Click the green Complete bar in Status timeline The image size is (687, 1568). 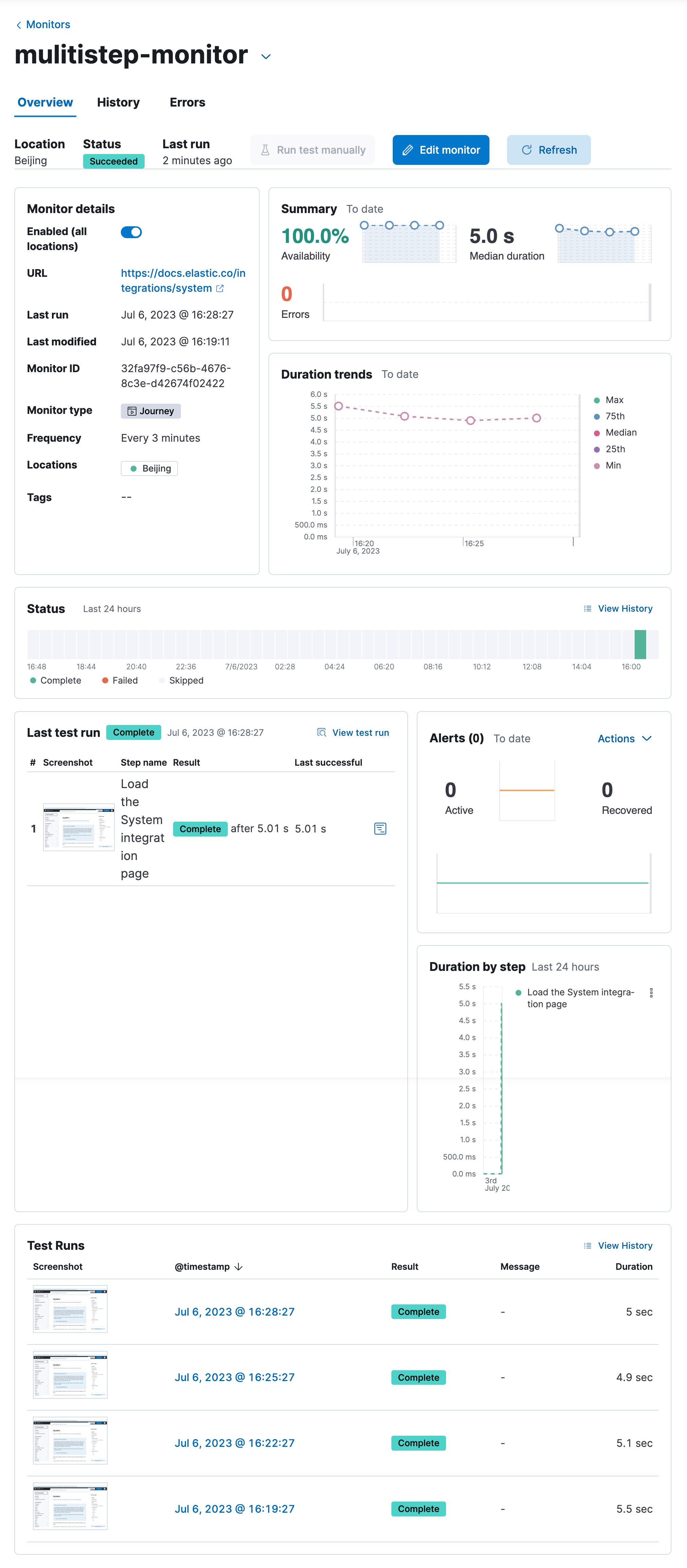click(x=640, y=644)
